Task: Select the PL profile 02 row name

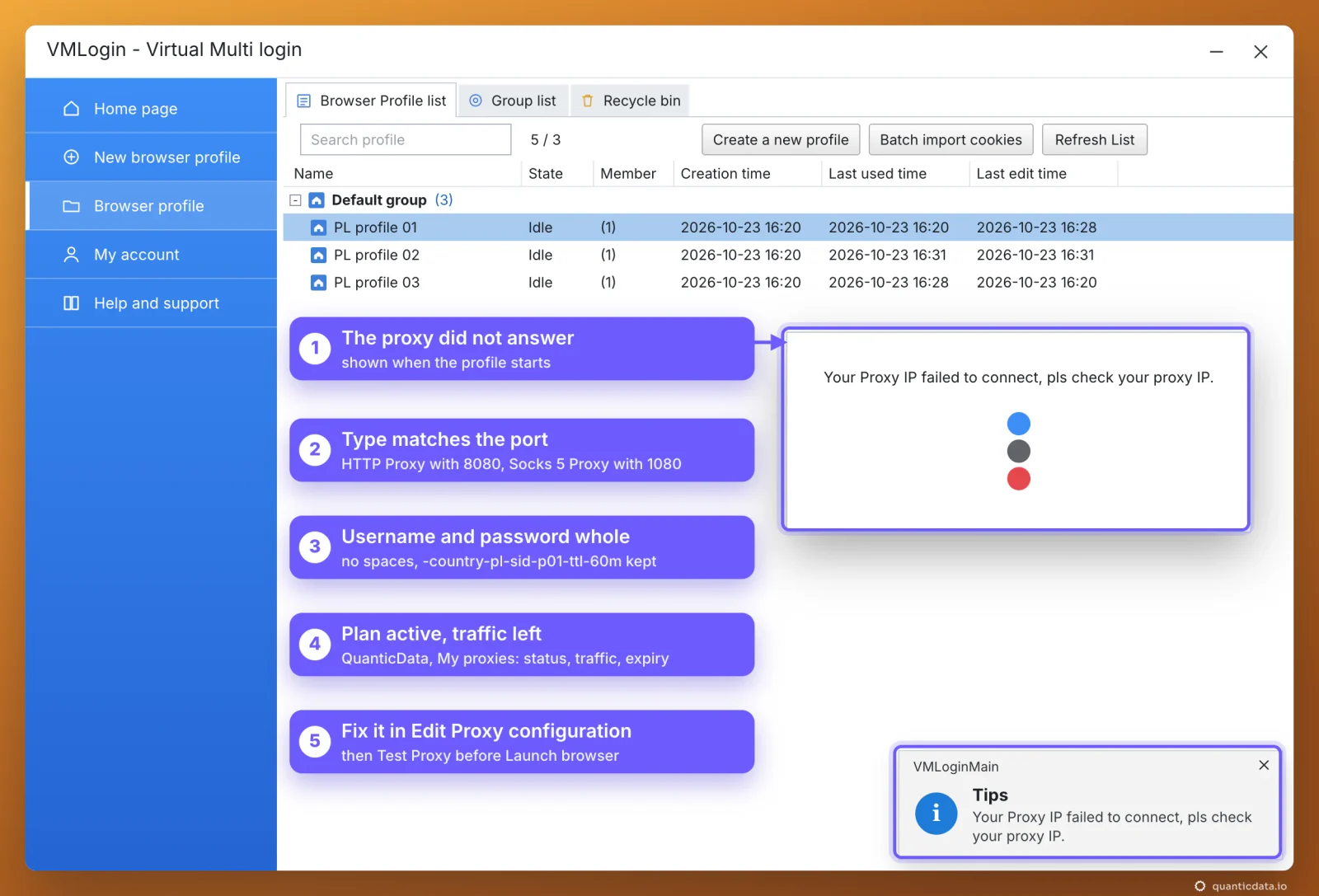Action: pos(377,255)
